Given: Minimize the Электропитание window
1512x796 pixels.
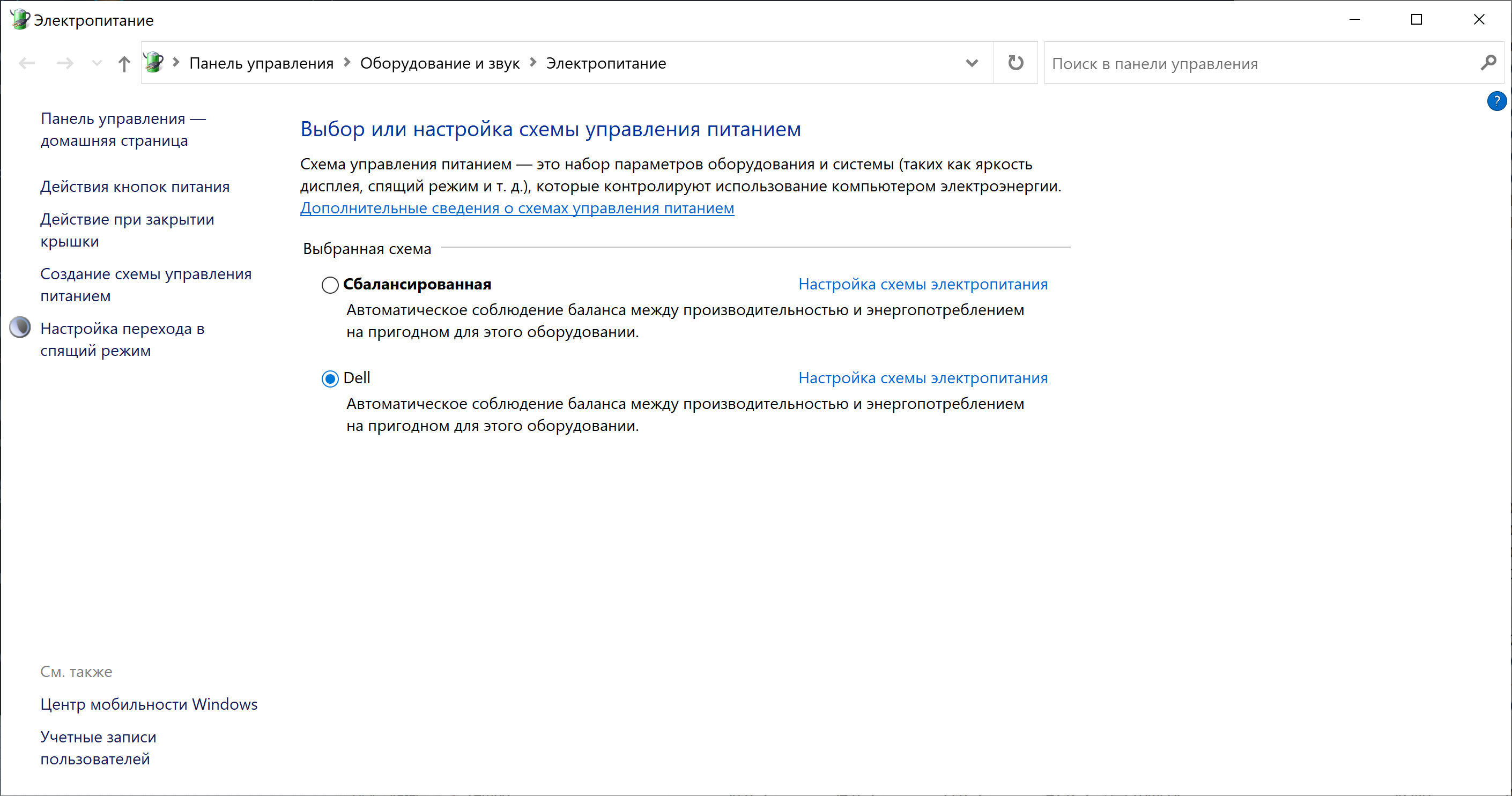Looking at the screenshot, I should point(1355,19).
